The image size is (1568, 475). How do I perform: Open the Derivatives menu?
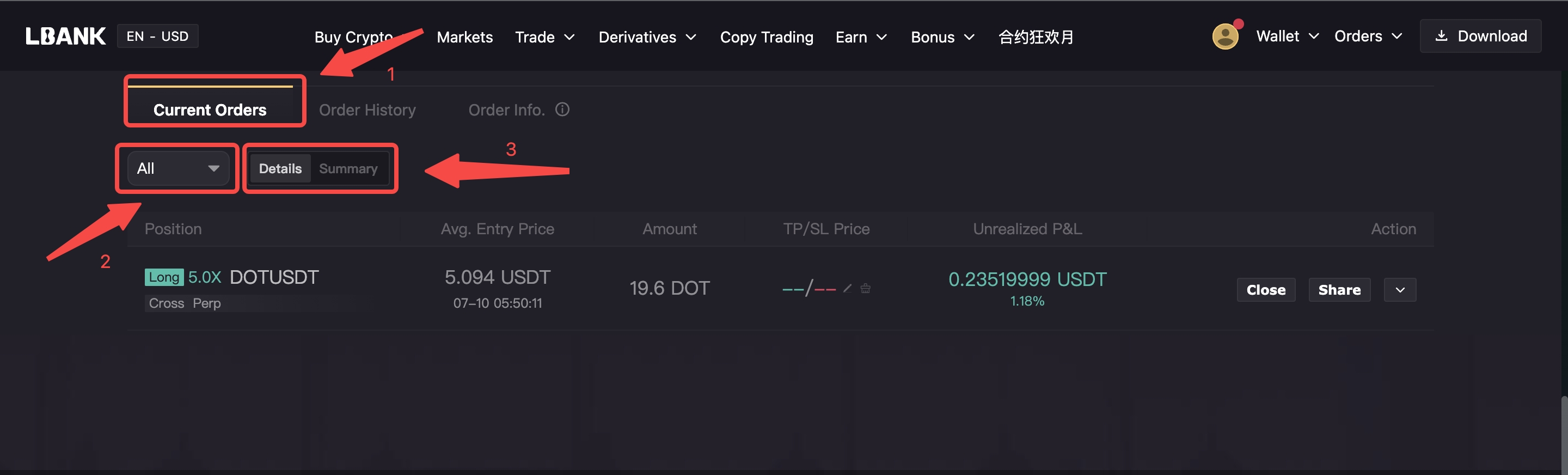coord(647,37)
